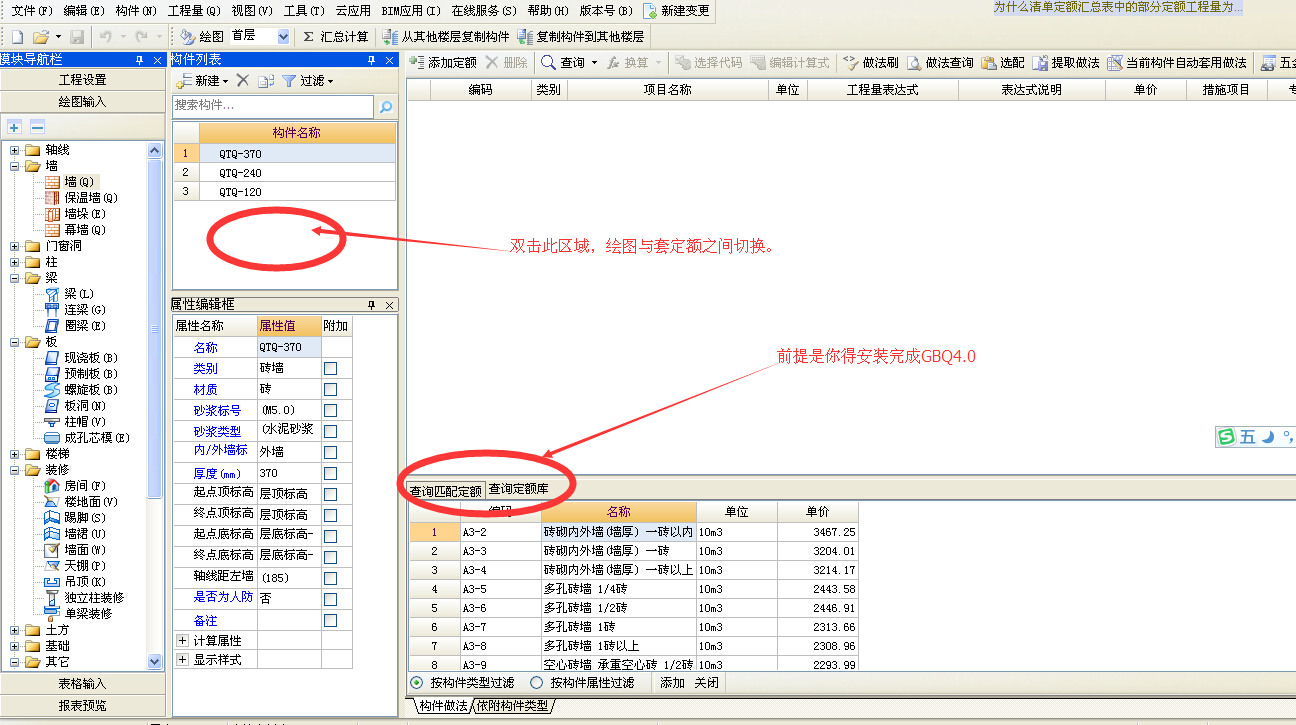Image resolution: width=1296 pixels, height=725 pixels.
Task: Click the 添加 button below quota list
Action: pos(672,683)
